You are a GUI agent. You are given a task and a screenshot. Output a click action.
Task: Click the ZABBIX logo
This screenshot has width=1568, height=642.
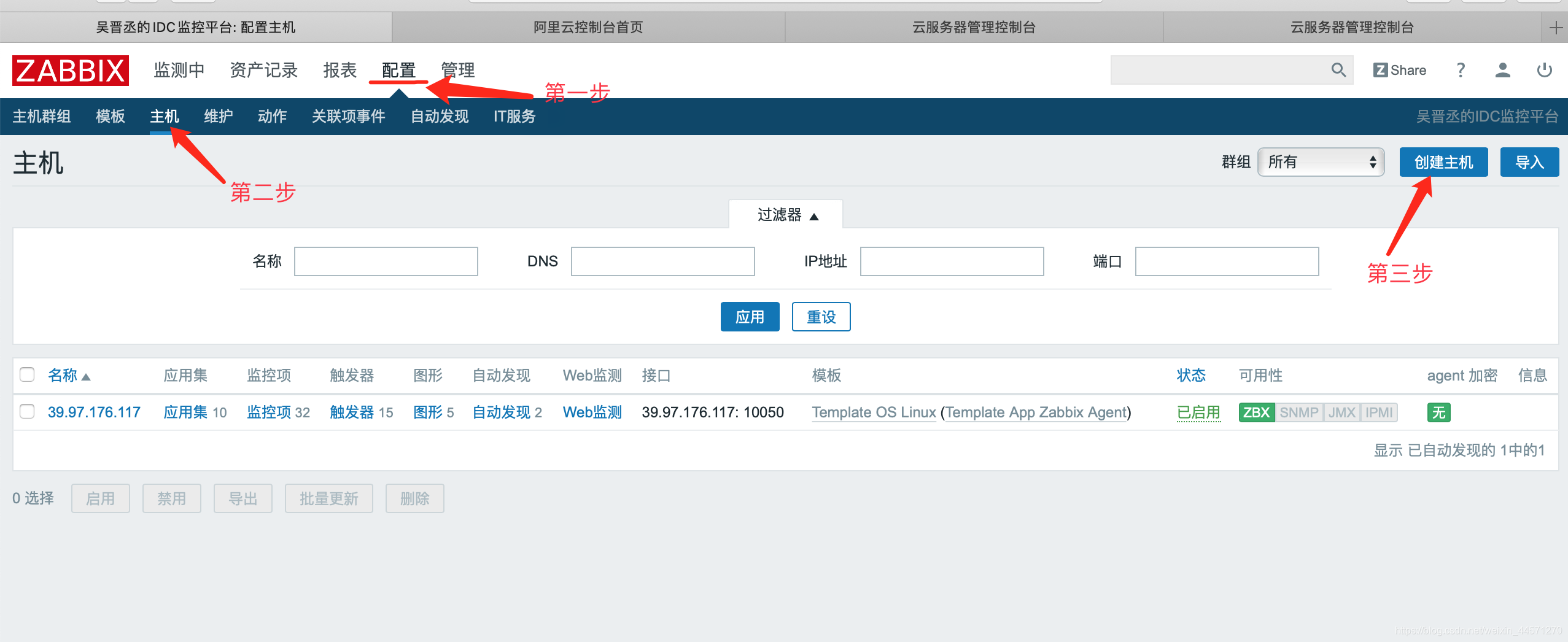point(70,71)
